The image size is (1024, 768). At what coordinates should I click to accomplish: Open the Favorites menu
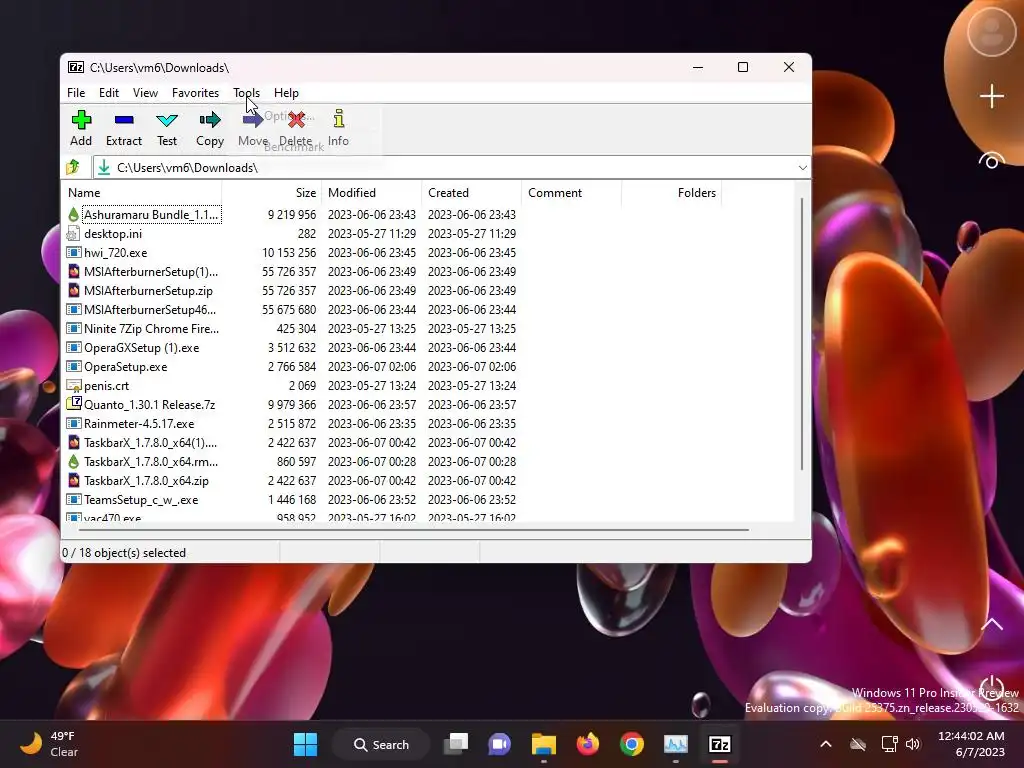coord(195,93)
